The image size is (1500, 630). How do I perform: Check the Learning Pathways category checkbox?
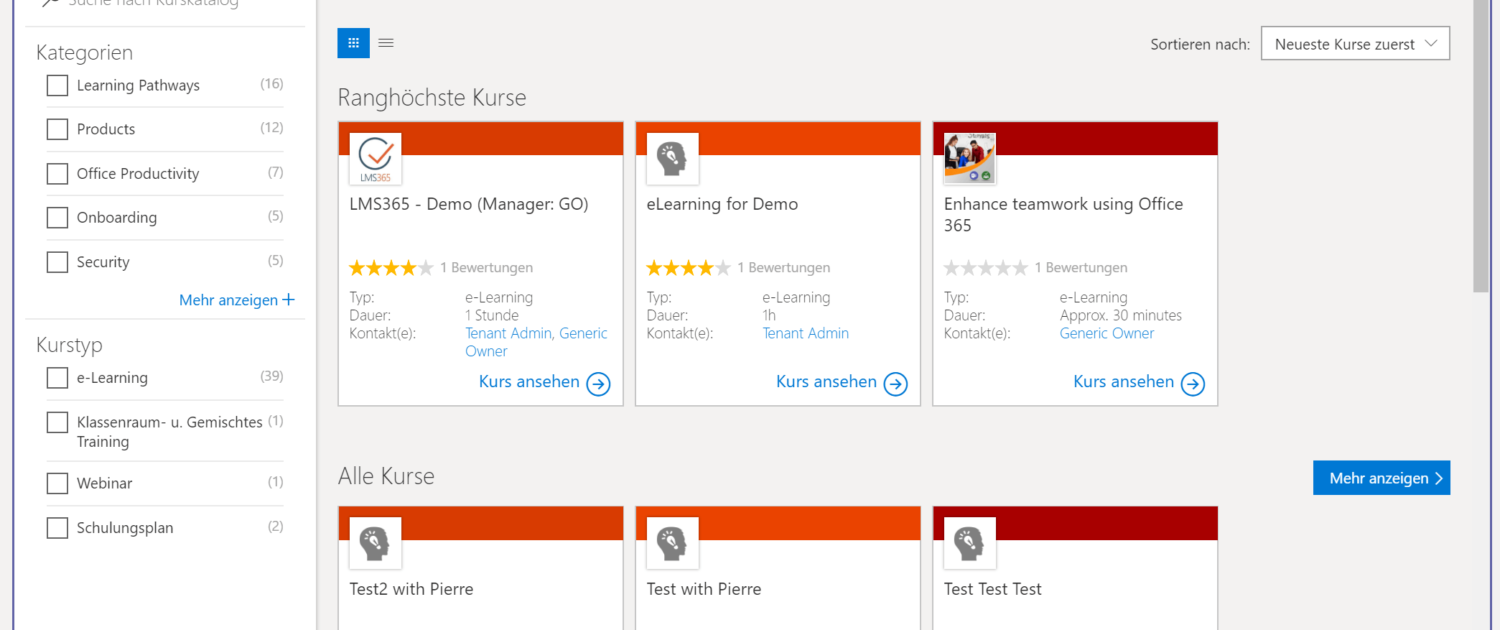57,86
